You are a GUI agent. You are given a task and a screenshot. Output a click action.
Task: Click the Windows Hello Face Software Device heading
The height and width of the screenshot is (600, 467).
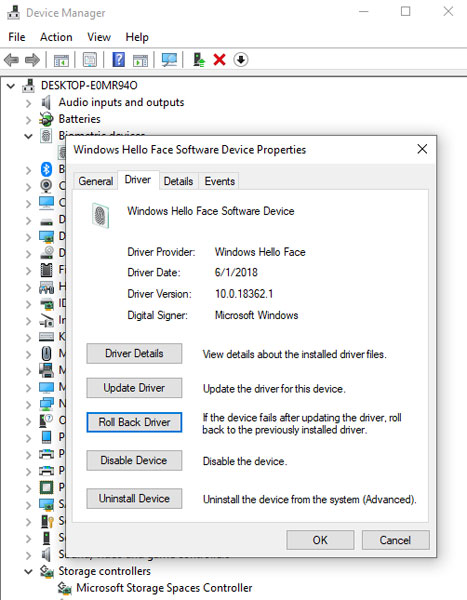(x=211, y=211)
